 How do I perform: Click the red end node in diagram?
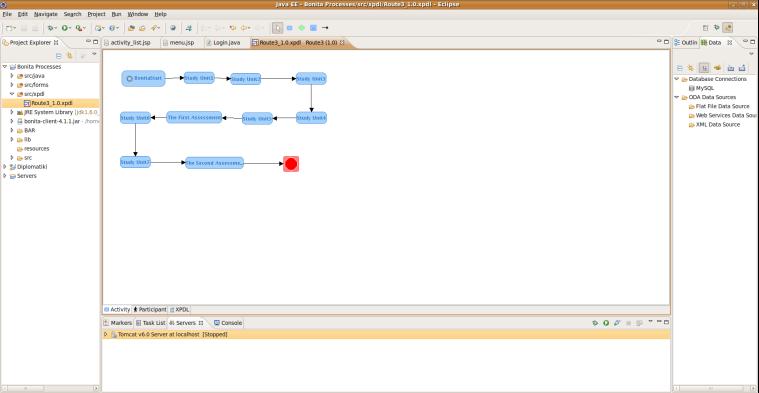click(291, 164)
